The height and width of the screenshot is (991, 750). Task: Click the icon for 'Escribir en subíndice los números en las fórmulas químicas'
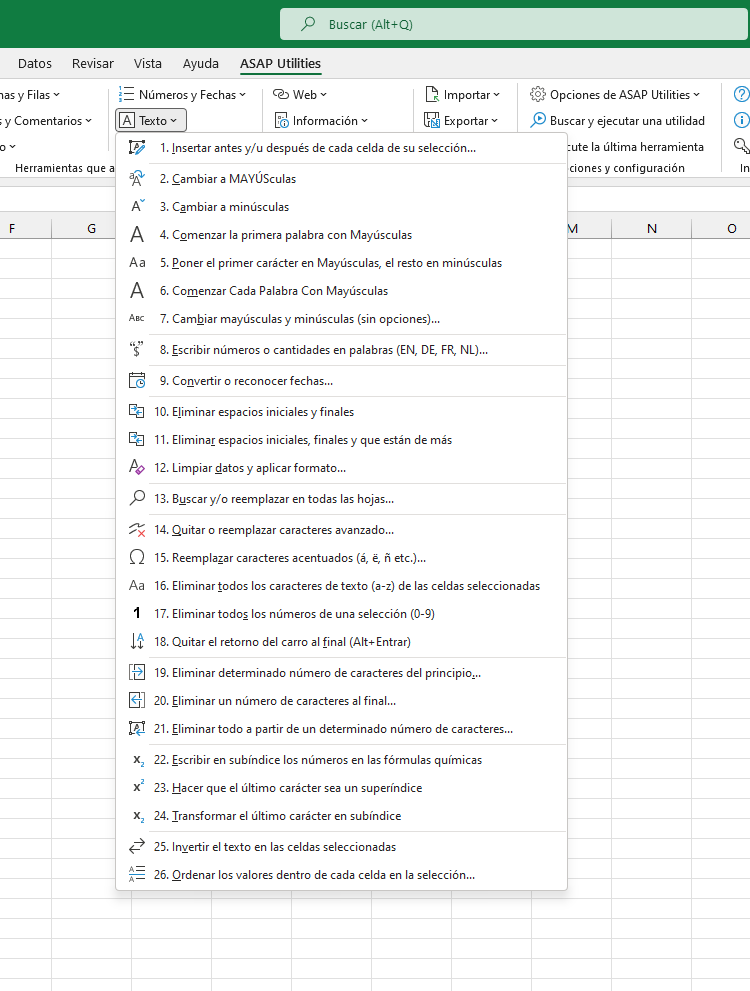coord(138,760)
